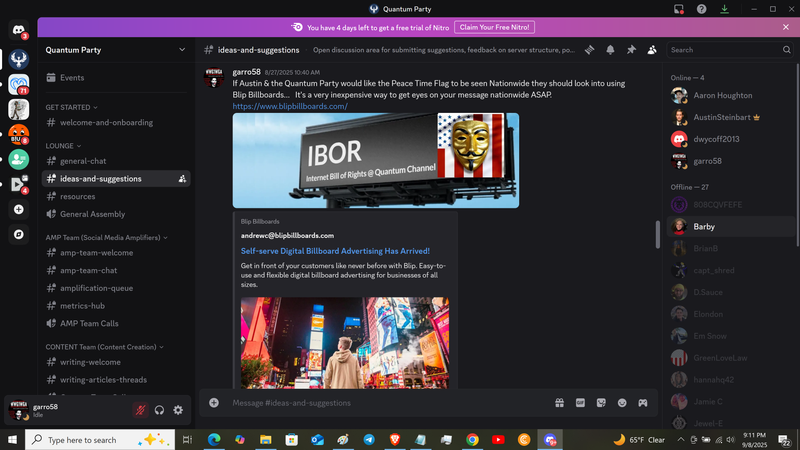Viewport: 800px width, 450px height.
Task: Click the search magnifier icon
Action: click(x=786, y=50)
